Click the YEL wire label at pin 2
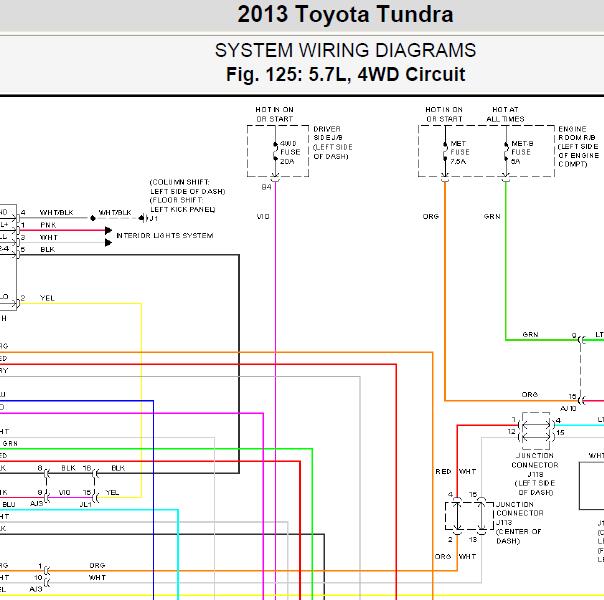Image resolution: width=604 pixels, height=600 pixels. click(47, 298)
